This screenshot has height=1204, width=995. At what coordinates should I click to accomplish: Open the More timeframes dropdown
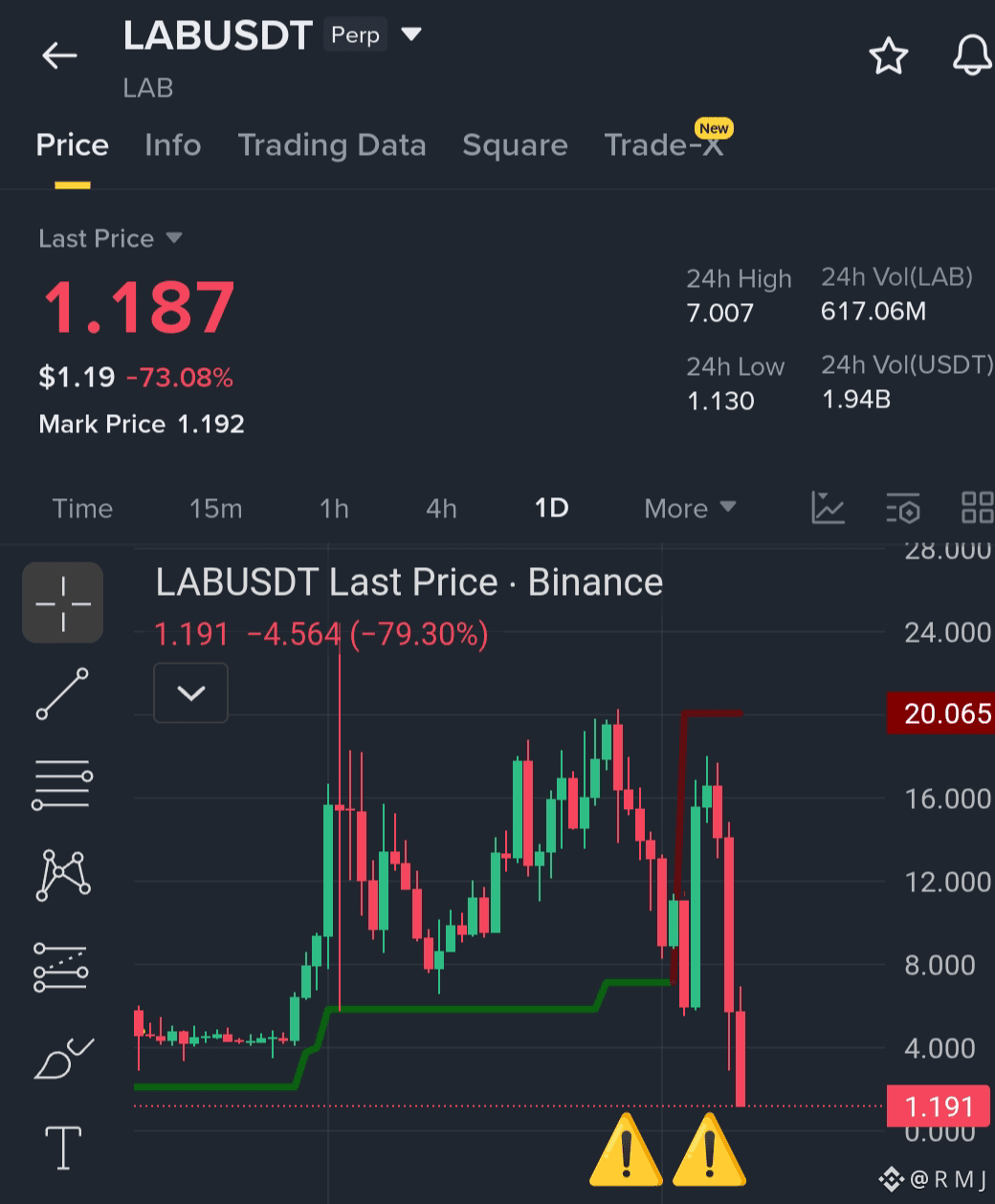690,508
